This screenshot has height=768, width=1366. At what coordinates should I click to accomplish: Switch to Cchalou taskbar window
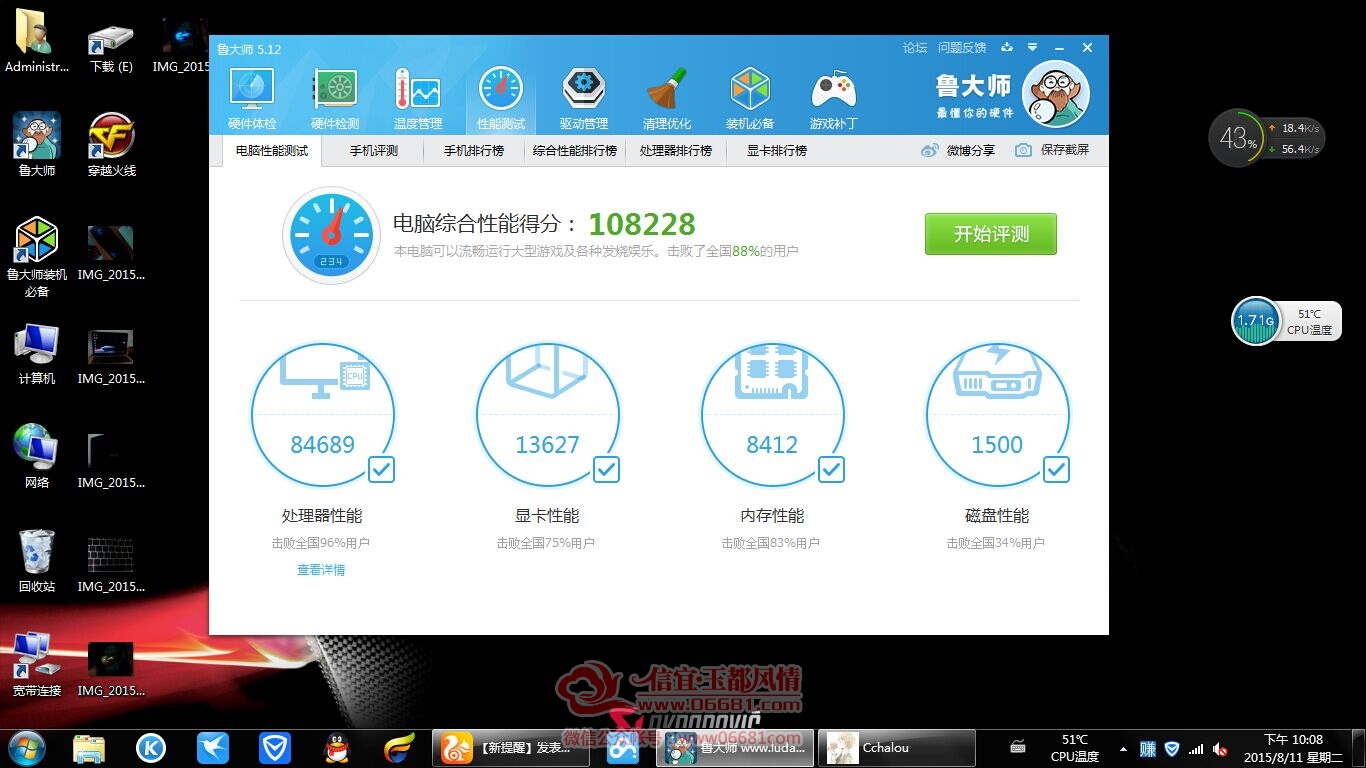click(x=896, y=748)
